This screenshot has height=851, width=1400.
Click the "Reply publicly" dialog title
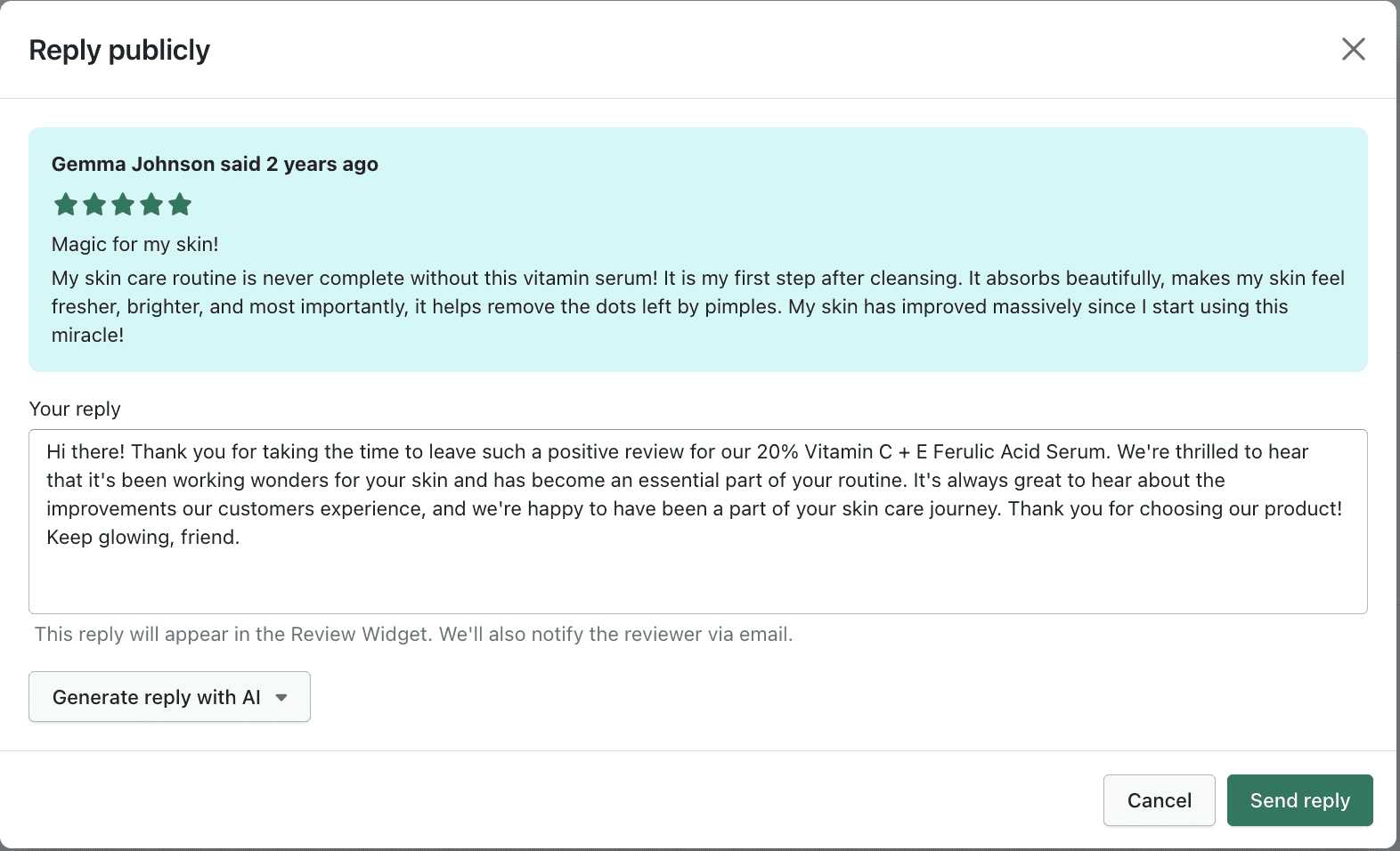coord(119,50)
